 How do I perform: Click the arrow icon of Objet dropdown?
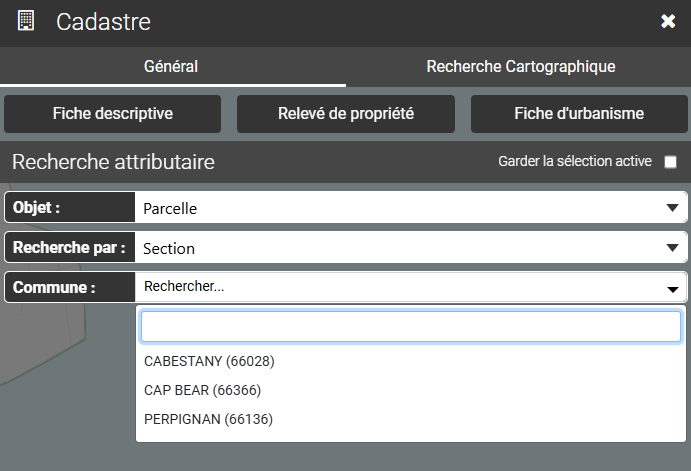[x=672, y=209]
